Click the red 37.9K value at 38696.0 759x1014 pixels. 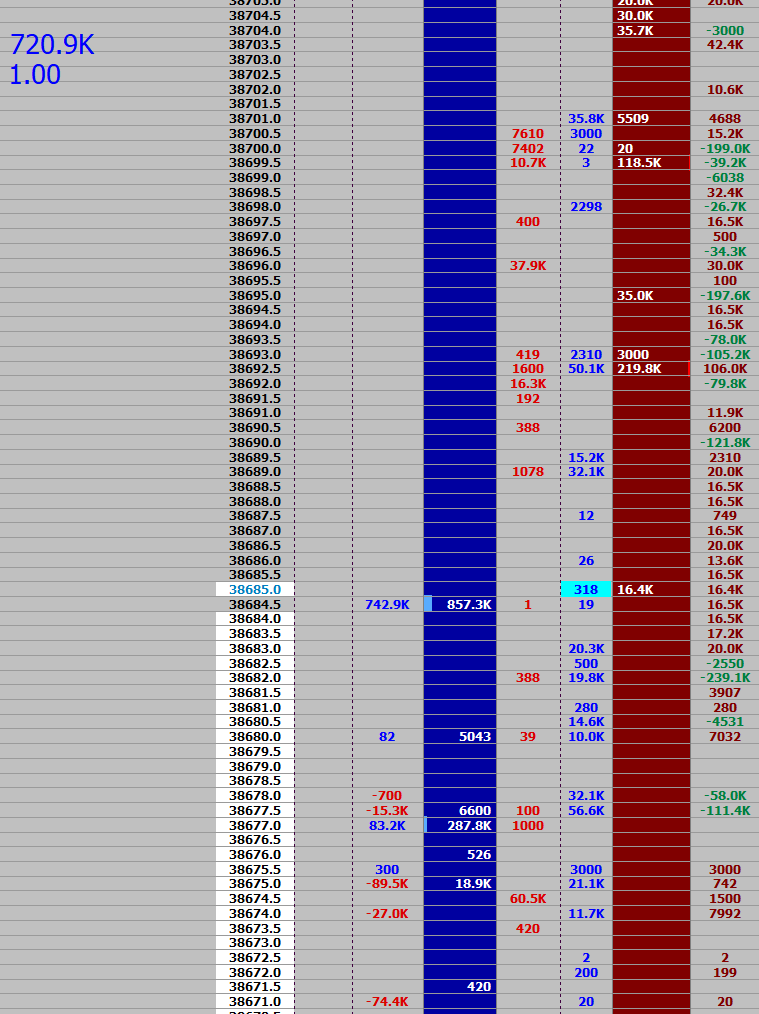click(528, 266)
